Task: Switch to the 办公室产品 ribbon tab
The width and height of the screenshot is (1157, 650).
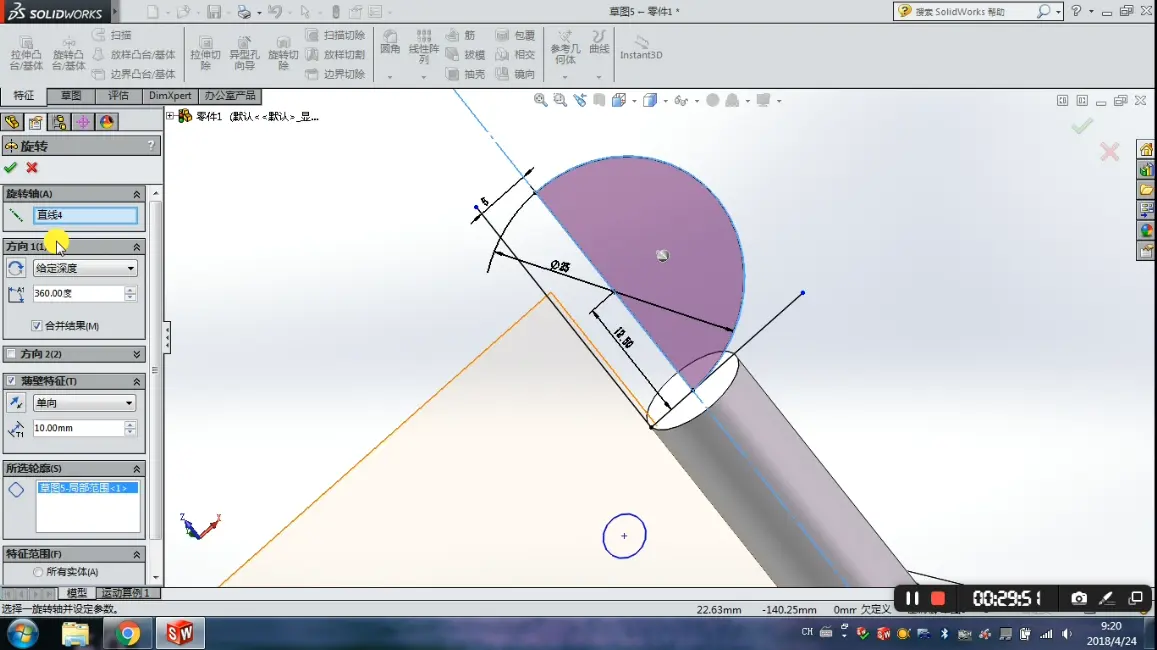Action: tap(230, 96)
